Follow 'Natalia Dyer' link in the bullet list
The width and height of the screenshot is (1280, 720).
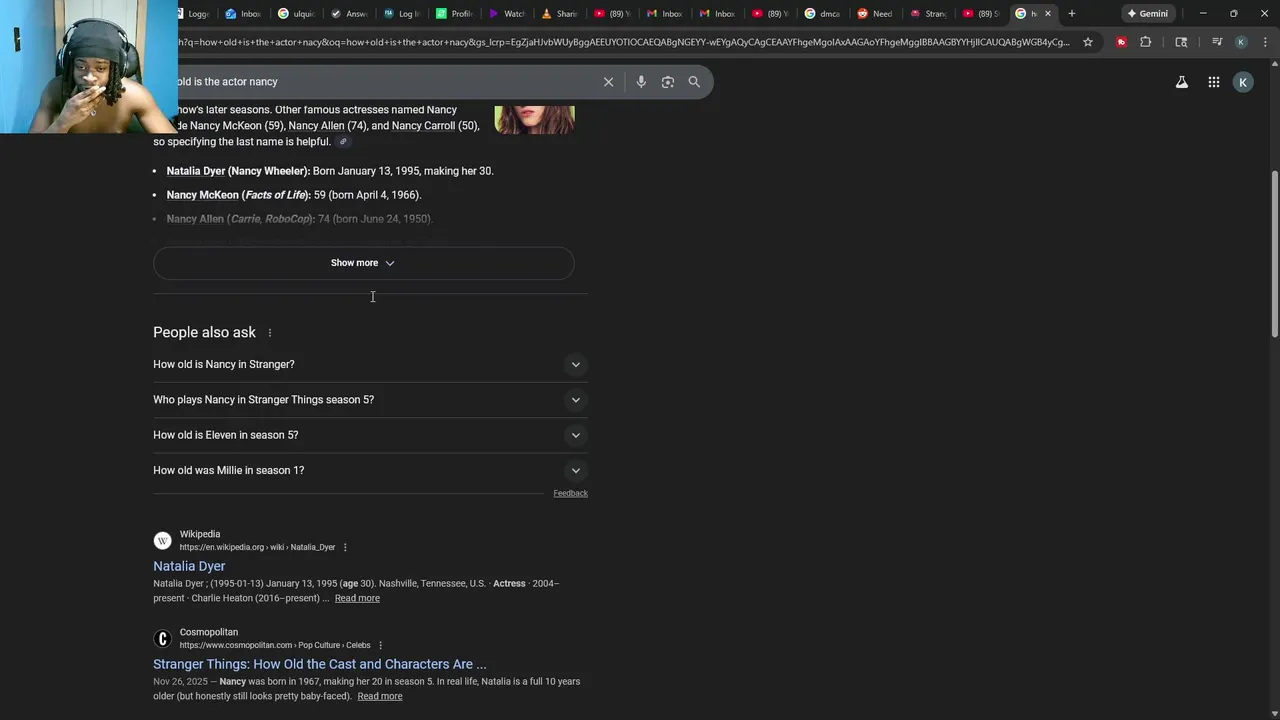pos(196,171)
